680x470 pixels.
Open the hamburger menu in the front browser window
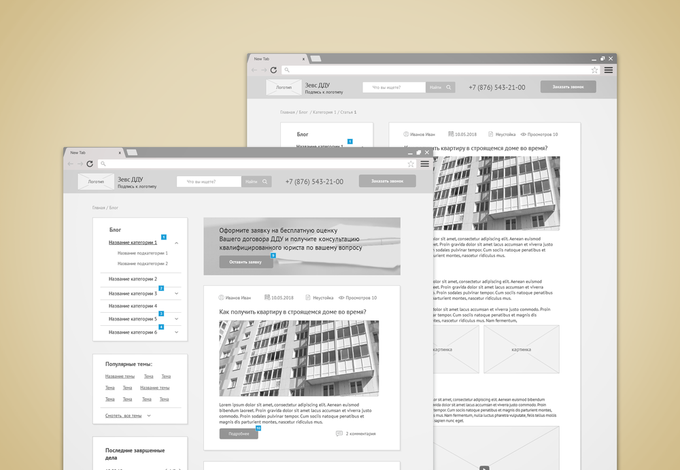click(x=425, y=164)
